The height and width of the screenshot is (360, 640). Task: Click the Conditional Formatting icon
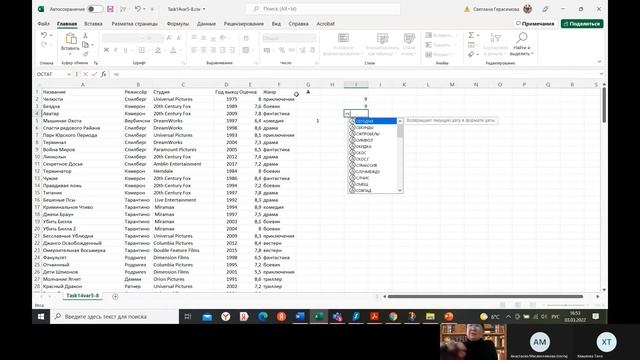pyautogui.click(x=343, y=38)
